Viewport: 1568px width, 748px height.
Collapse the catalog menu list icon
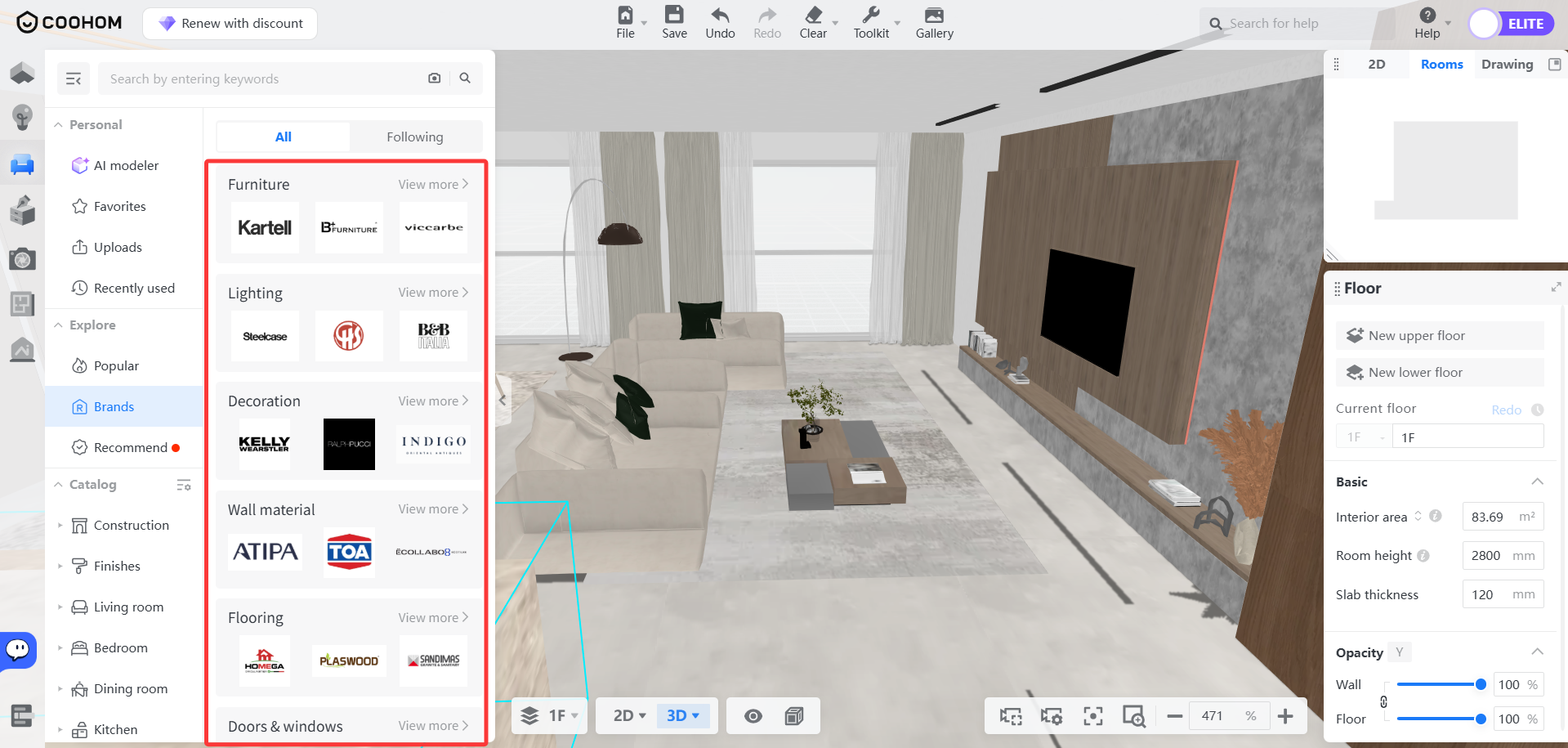[74, 78]
